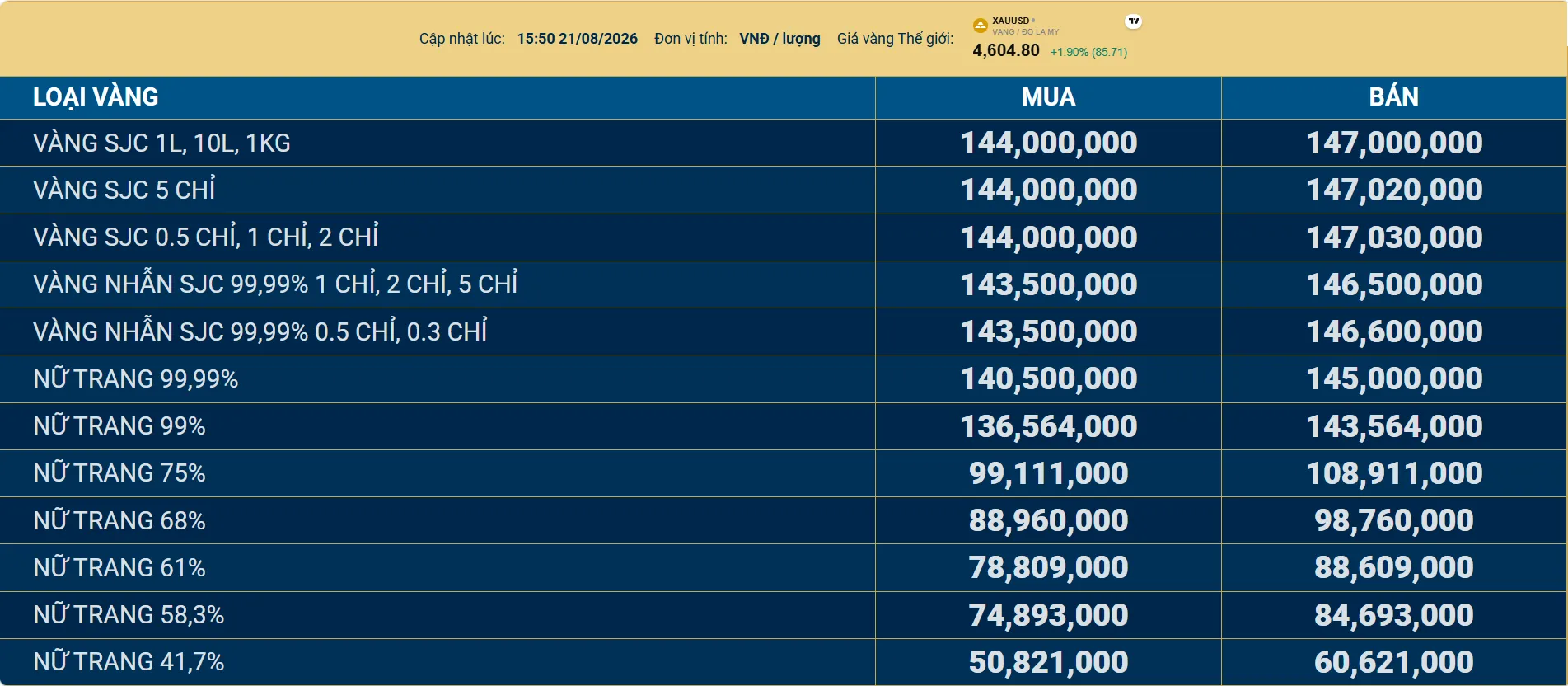This screenshot has width=1568, height=686.
Task: Click the LOẠI VÀNG column header
Action: [x=96, y=97]
